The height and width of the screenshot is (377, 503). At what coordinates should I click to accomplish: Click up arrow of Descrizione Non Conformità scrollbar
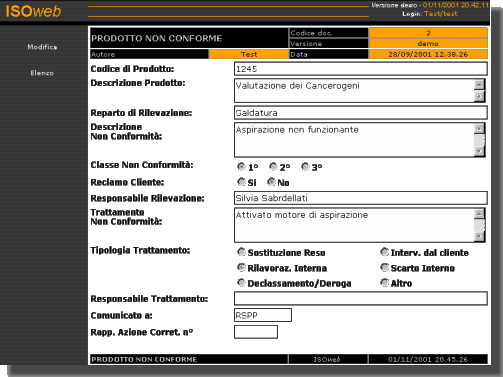(479, 129)
